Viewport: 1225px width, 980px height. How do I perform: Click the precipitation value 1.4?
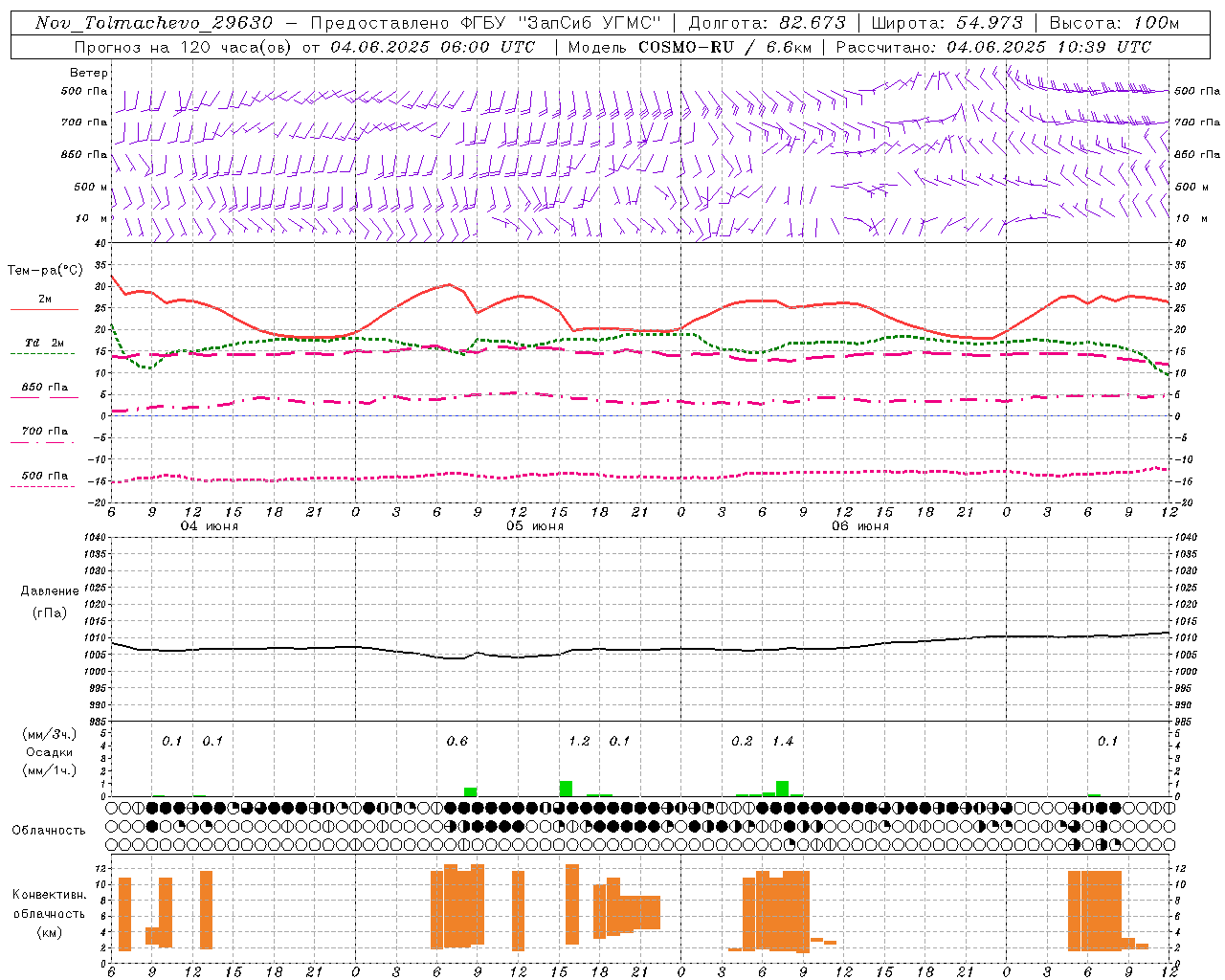[783, 742]
